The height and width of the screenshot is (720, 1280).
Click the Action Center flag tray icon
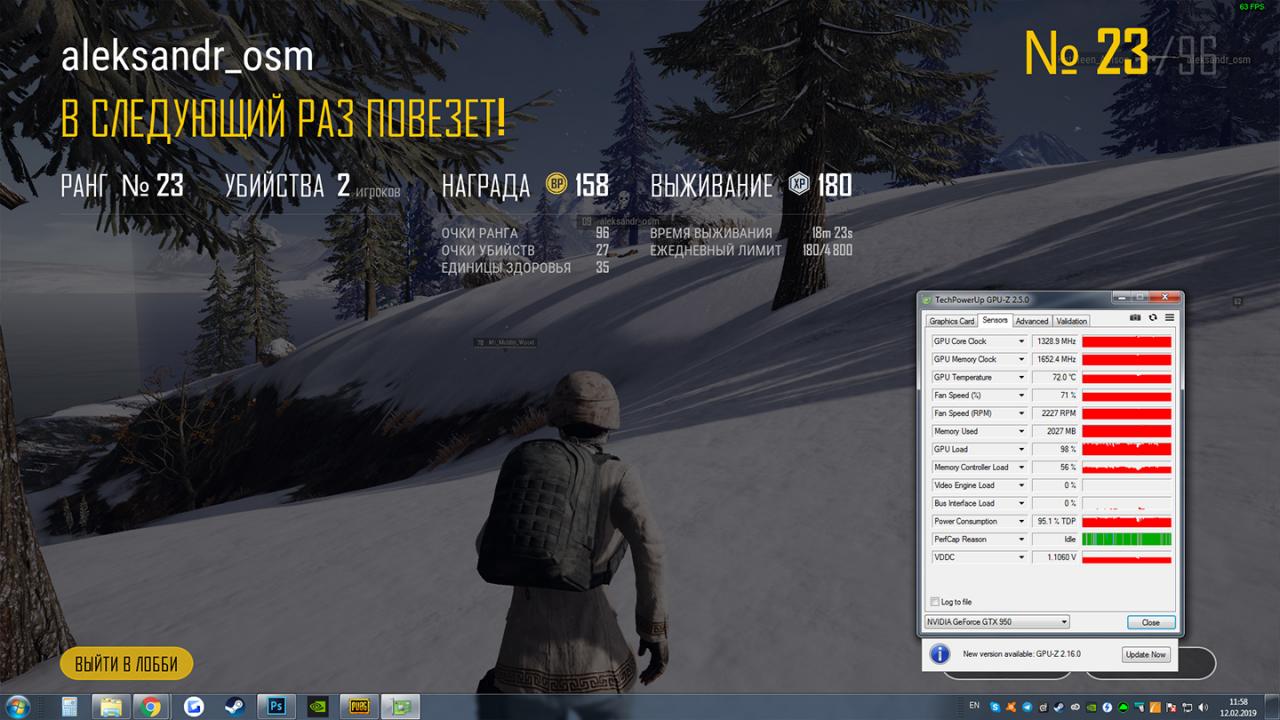pos(1171,707)
